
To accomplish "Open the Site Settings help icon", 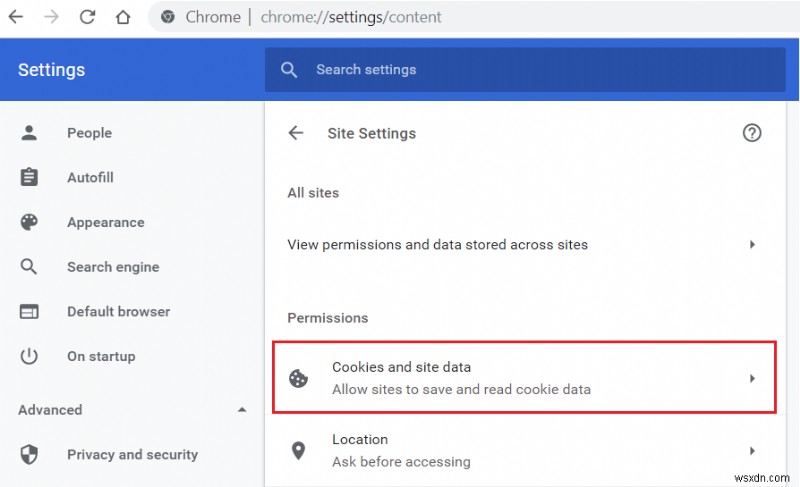I will pos(752,133).
